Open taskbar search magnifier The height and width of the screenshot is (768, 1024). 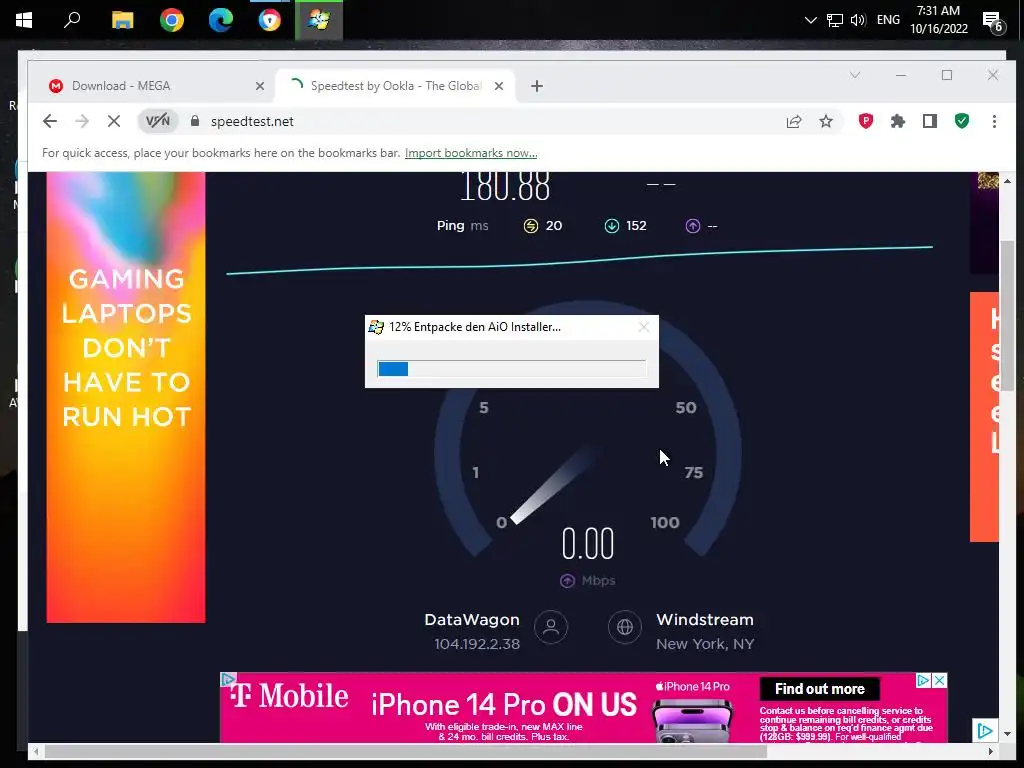(72, 20)
